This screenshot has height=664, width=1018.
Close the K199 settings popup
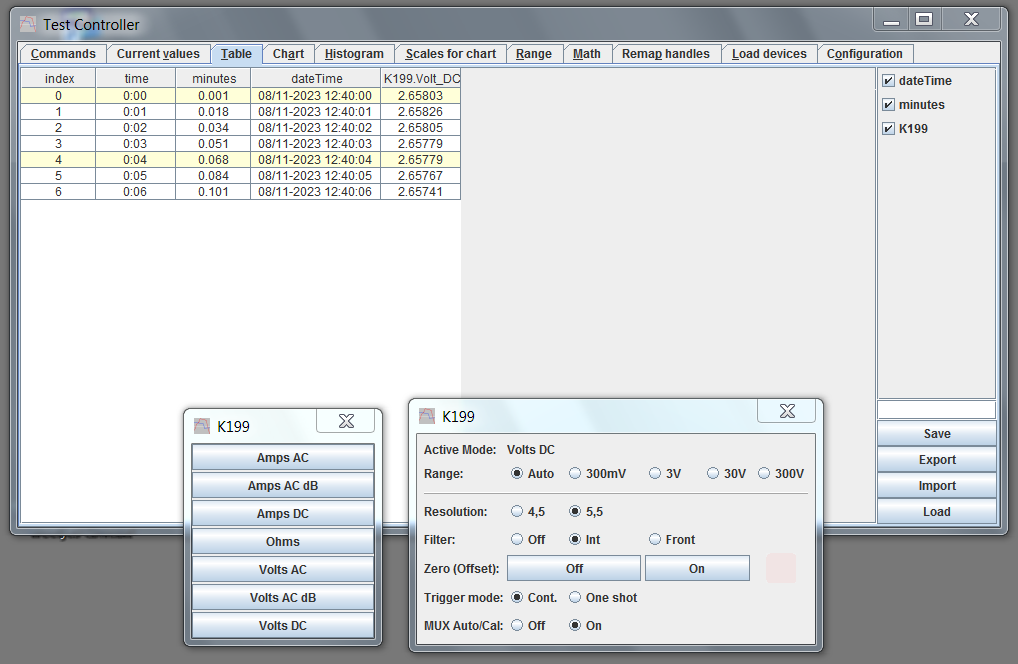click(787, 411)
